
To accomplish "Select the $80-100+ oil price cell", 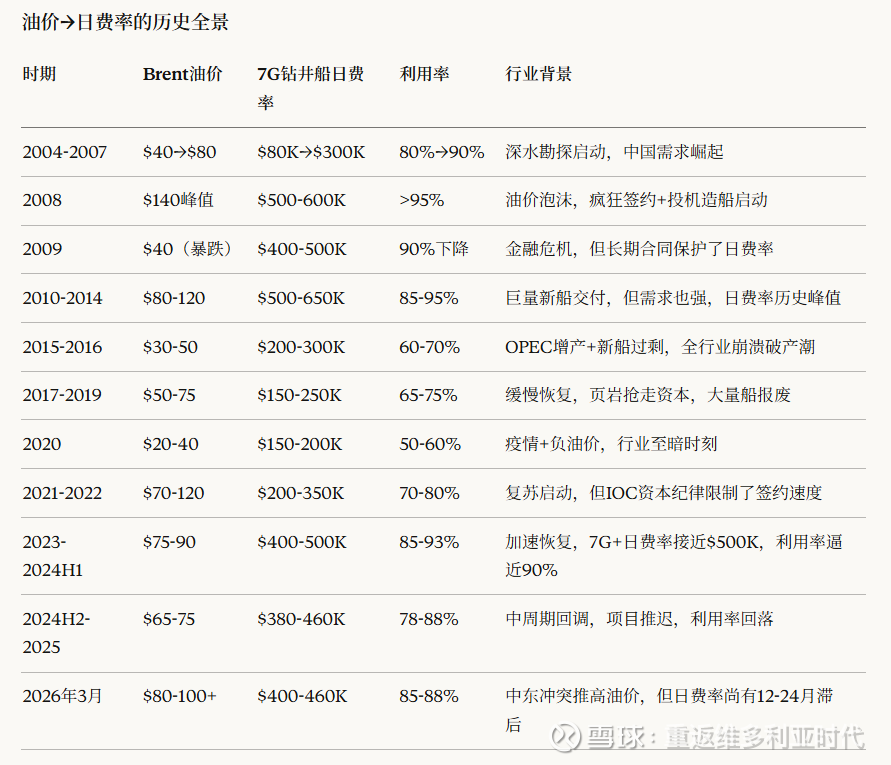I will (x=180, y=696).
